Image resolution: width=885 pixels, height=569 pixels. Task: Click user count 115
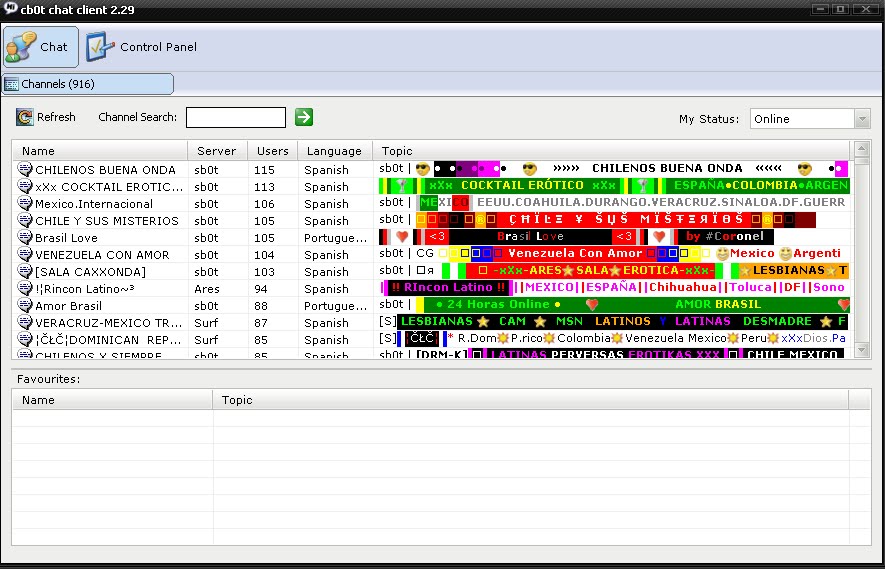coord(264,170)
